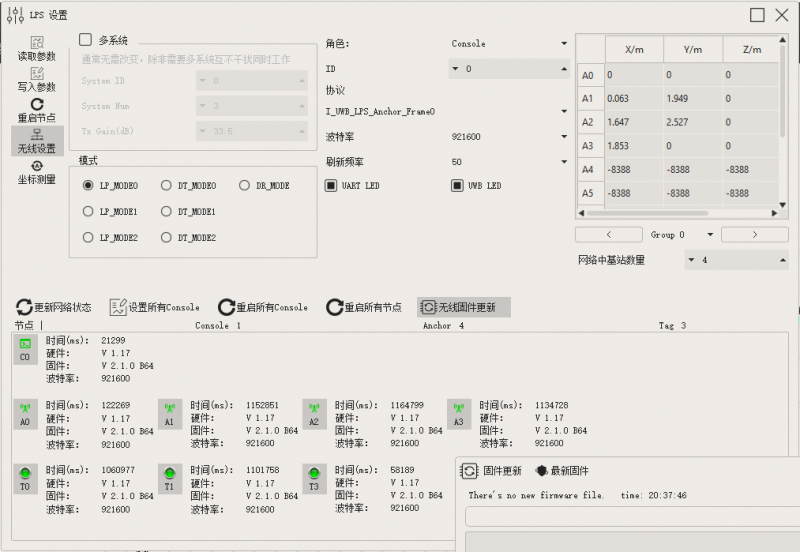The width and height of the screenshot is (800, 552).
Task: Select the A0 anchor node icon
Action: [25, 414]
